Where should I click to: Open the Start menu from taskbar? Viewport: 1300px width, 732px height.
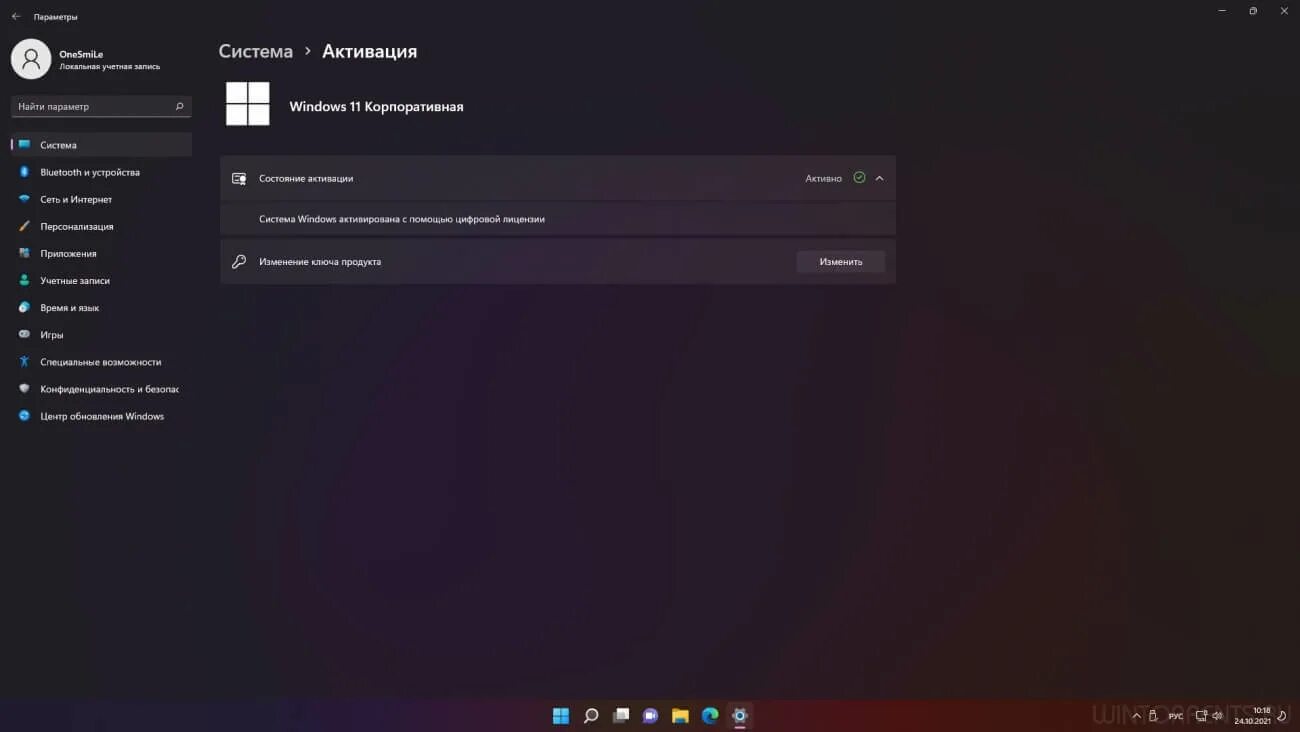pyautogui.click(x=561, y=715)
